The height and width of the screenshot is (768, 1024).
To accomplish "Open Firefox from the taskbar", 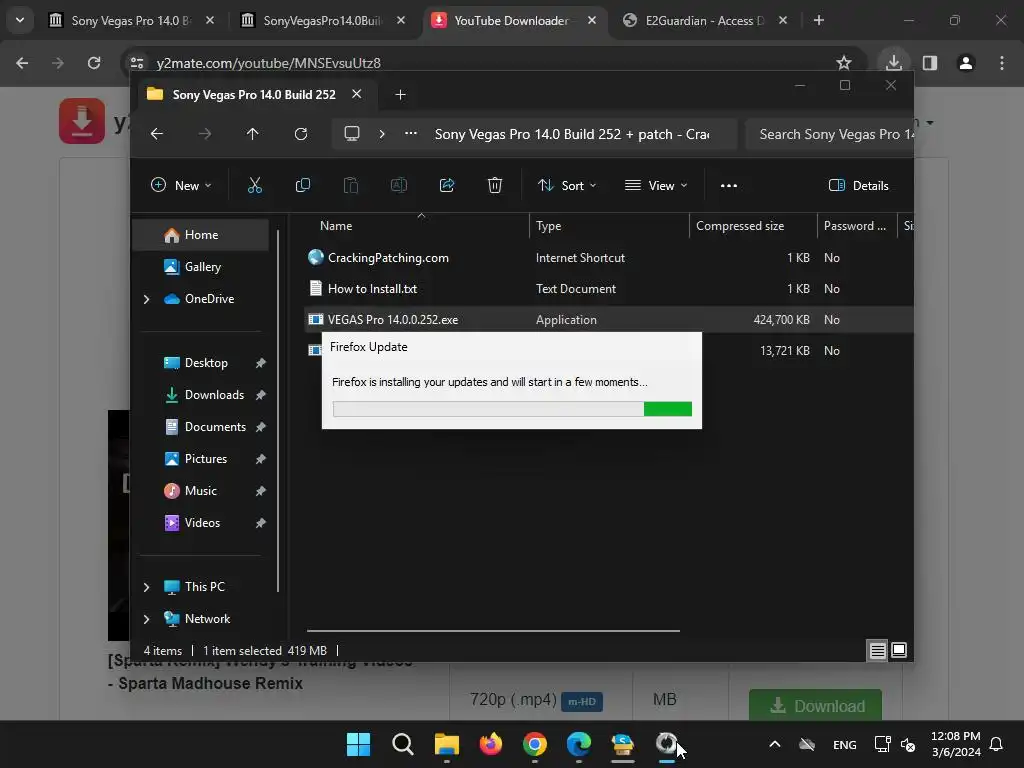I will (x=490, y=744).
